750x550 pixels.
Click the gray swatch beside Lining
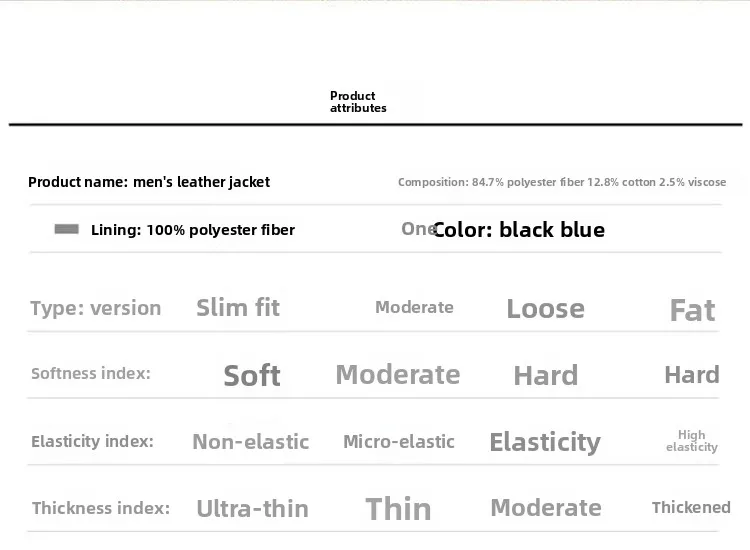pyautogui.click(x=66, y=229)
